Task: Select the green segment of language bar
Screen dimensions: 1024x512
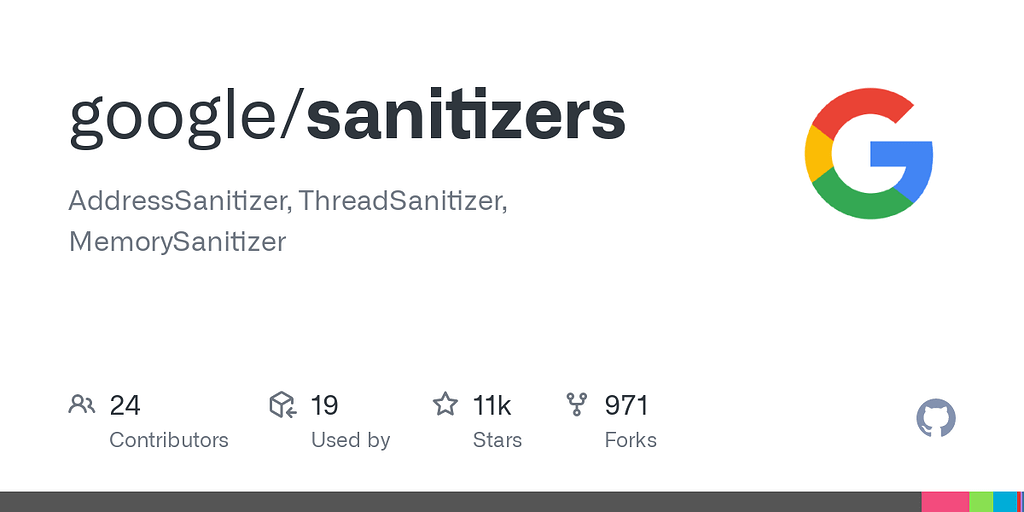Action: (x=981, y=502)
